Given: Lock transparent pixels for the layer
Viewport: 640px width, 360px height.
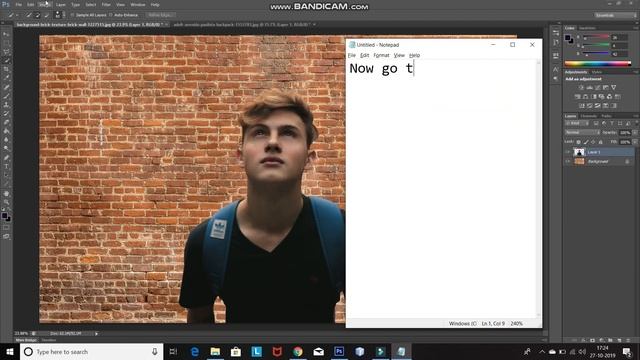Looking at the screenshot, I should tap(578, 142).
